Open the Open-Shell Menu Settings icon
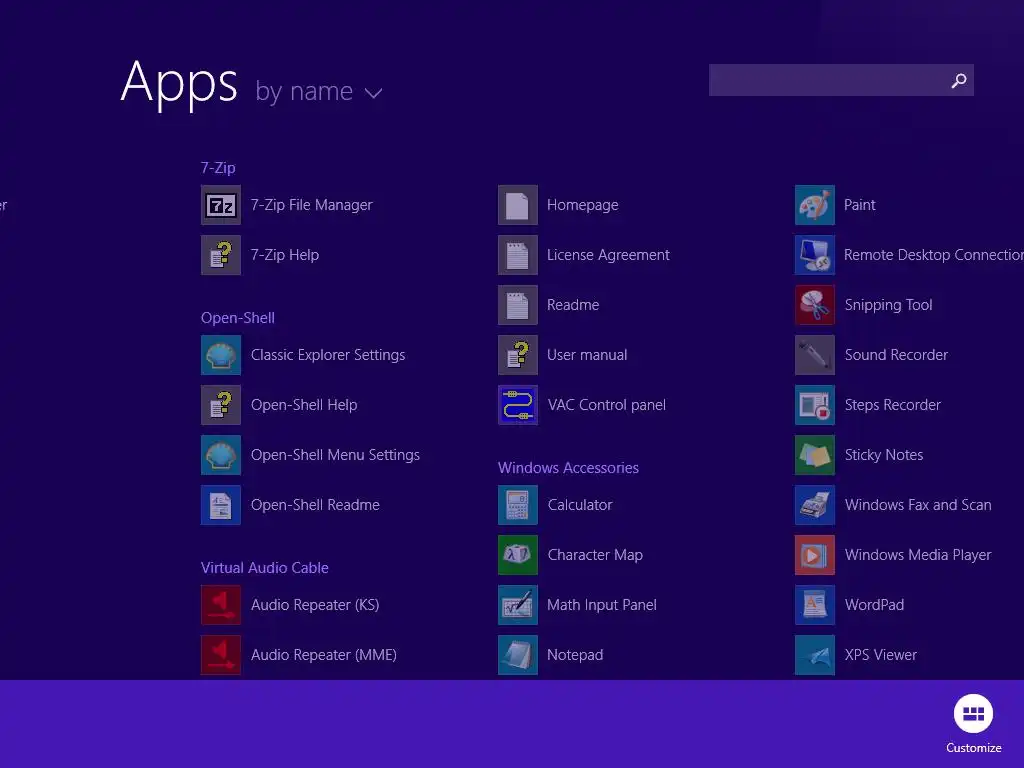 (x=221, y=455)
